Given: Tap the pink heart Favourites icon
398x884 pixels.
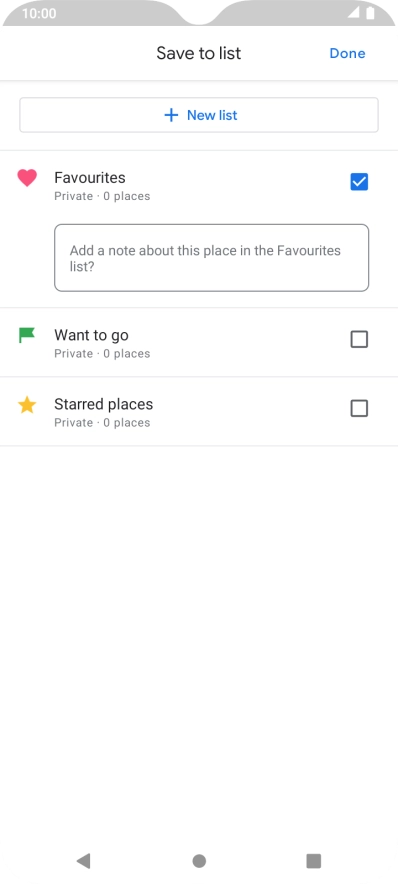Looking at the screenshot, I should coord(26,178).
